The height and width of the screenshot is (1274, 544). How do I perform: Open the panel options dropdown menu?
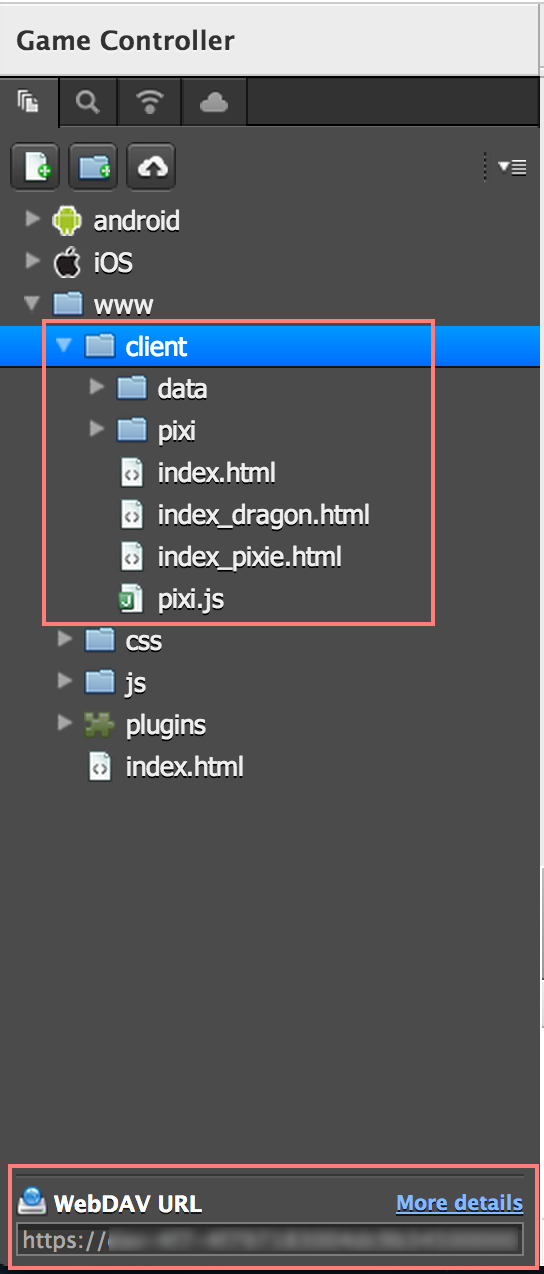511,167
